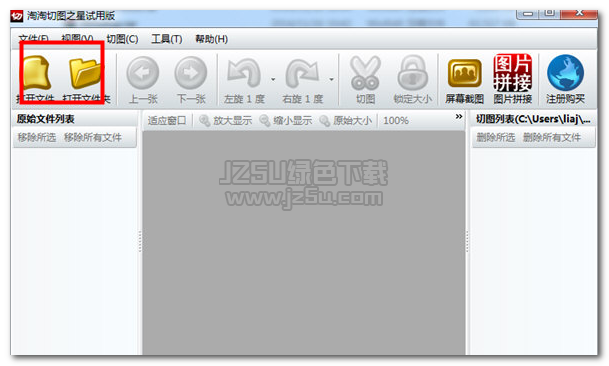This screenshot has height=366, width=609.
Task: Click 适应窗口 fit to window
Action: [x=167, y=120]
